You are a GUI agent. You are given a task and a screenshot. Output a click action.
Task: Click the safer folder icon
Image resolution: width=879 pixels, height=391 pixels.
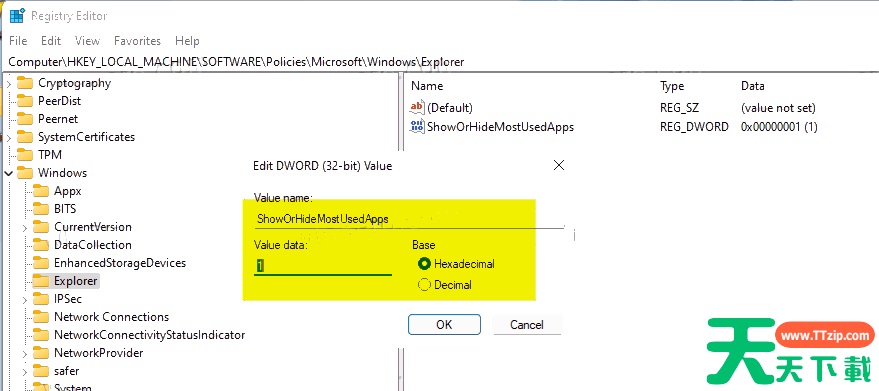pos(41,371)
